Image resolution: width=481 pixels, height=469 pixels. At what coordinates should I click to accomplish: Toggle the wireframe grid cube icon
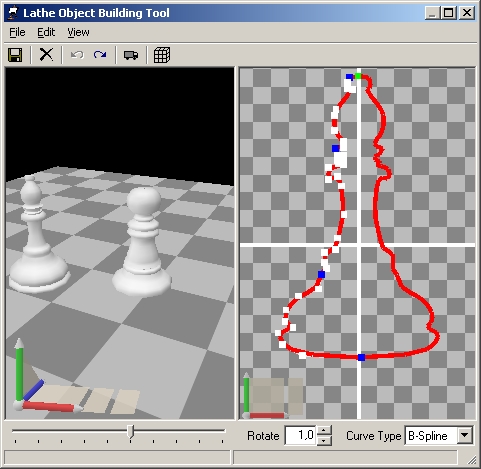[x=162, y=55]
